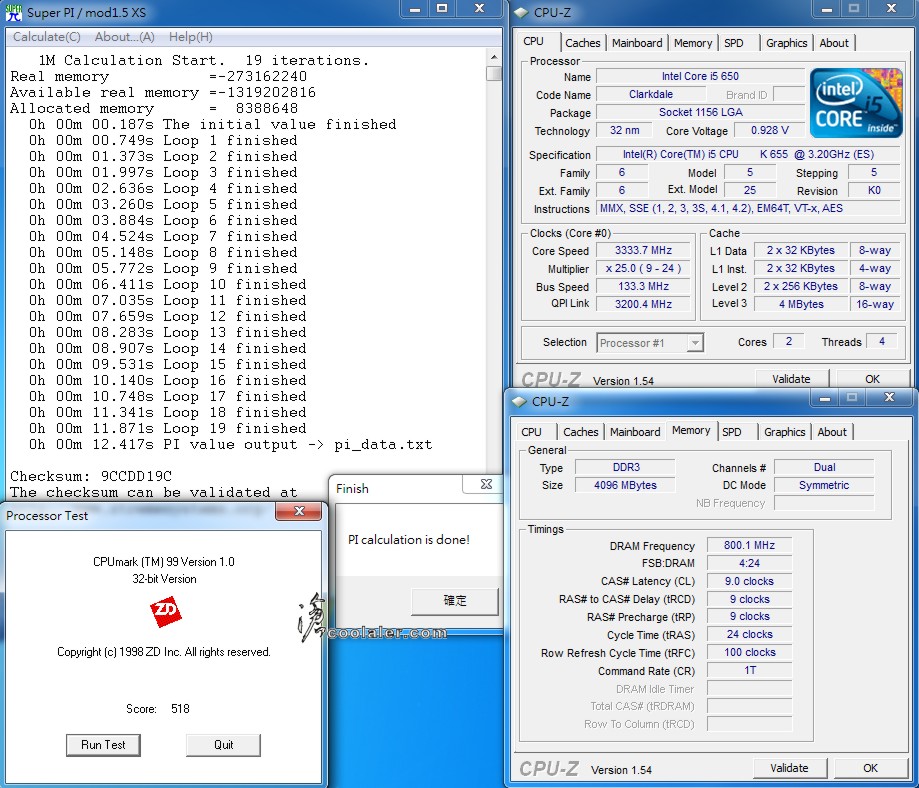Click the Super PI app icon in title bar
The width and height of the screenshot is (919, 788).
pos(13,12)
